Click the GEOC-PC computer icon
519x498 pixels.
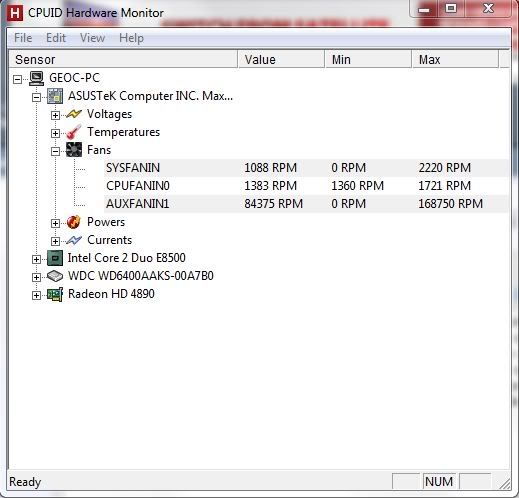[x=36, y=78]
